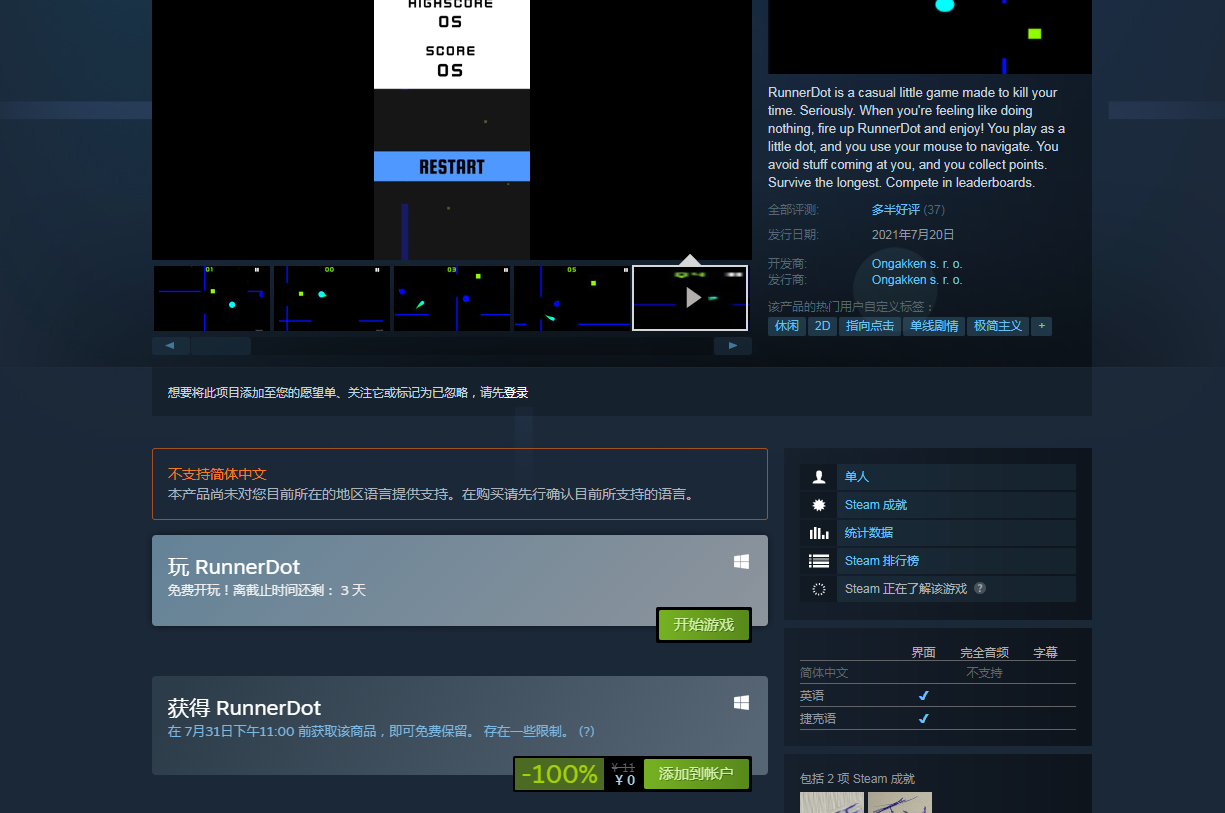
Task: Click the 不支持 text in 简体中文 row
Action: (984, 673)
